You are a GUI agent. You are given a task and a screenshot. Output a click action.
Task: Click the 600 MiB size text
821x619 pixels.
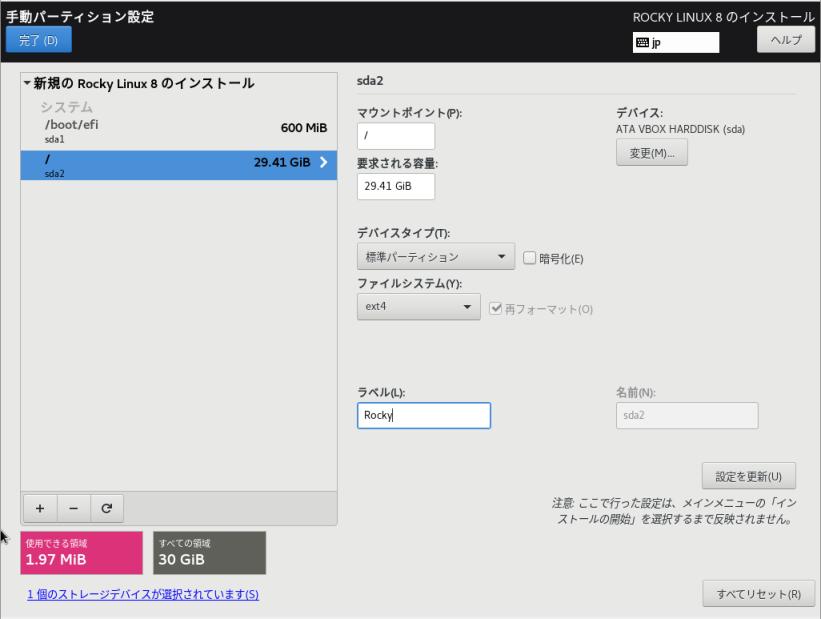(304, 128)
